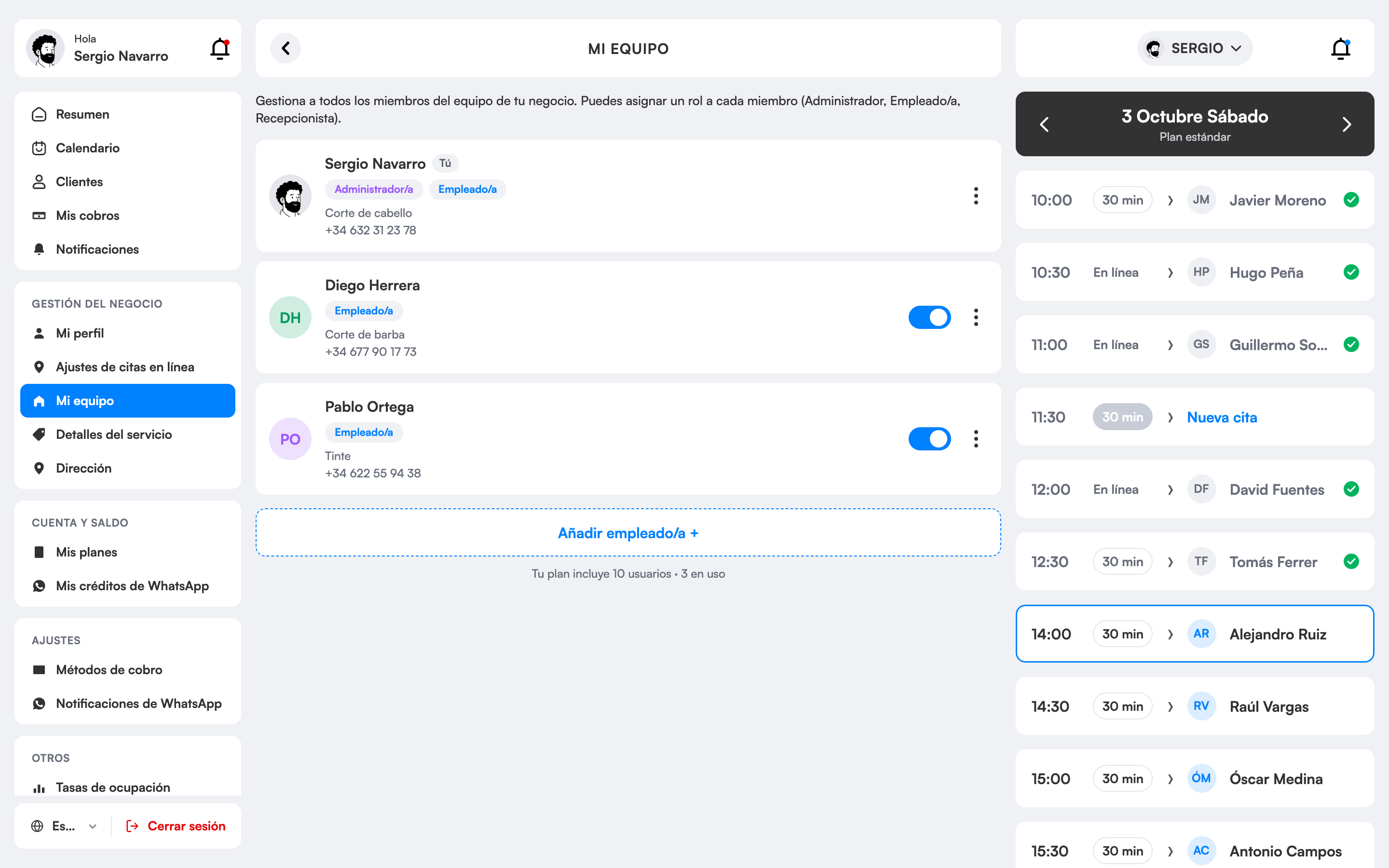Go to previous day in date header
Viewport: 1389px width, 868px height.
[1044, 124]
